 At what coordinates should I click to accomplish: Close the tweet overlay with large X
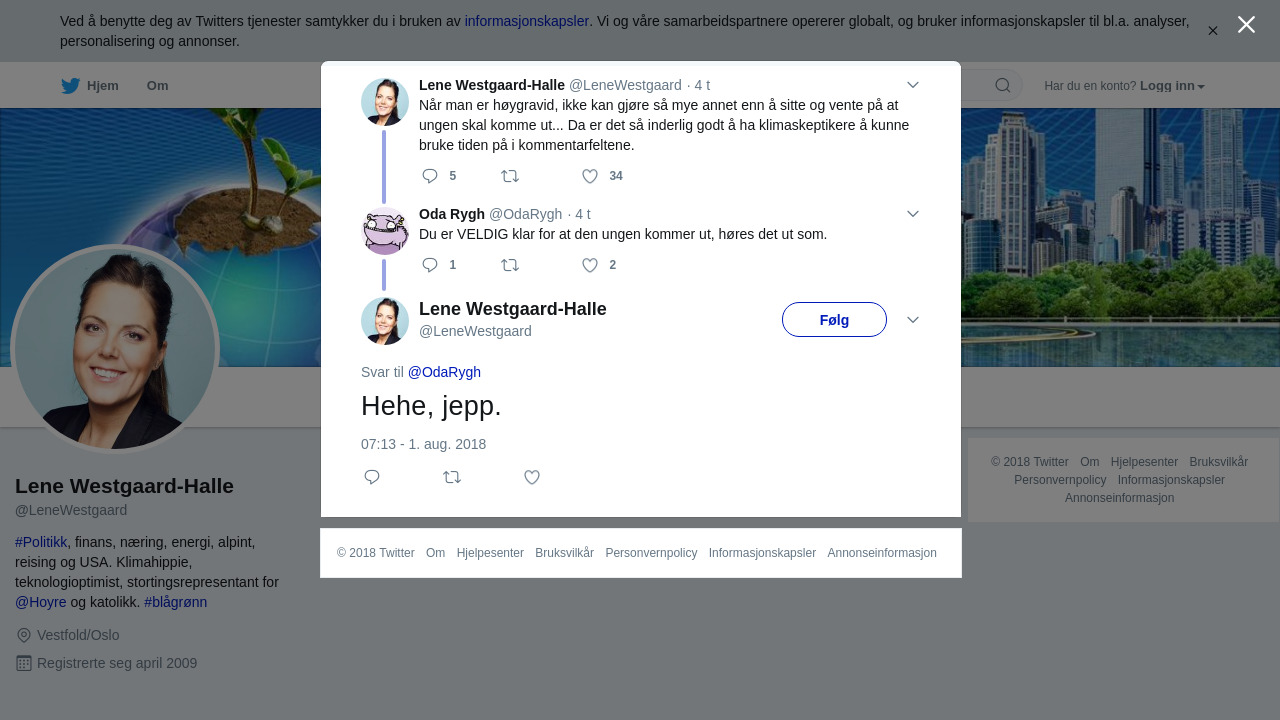[1246, 24]
